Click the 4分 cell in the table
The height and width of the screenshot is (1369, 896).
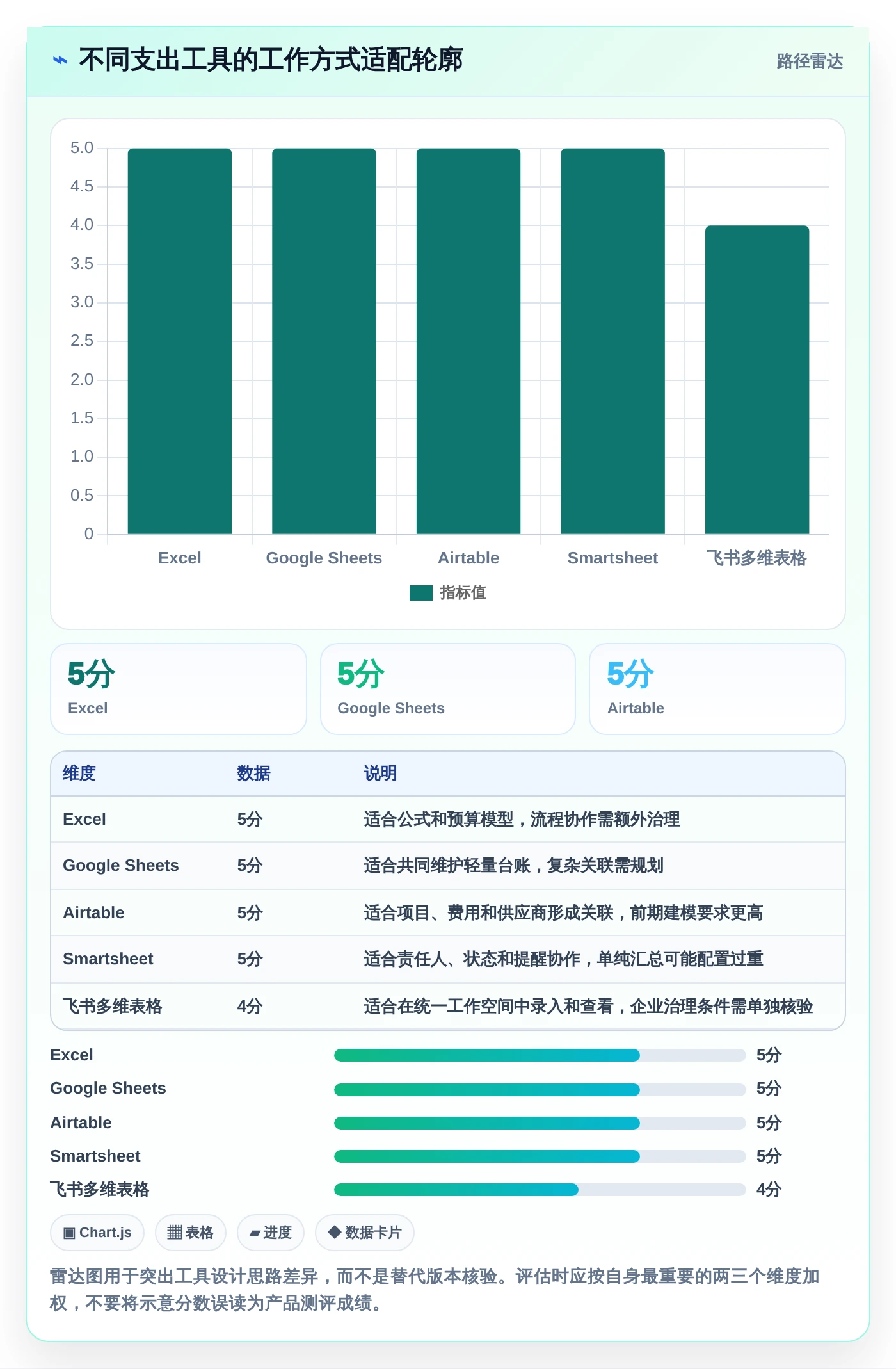[250, 1007]
